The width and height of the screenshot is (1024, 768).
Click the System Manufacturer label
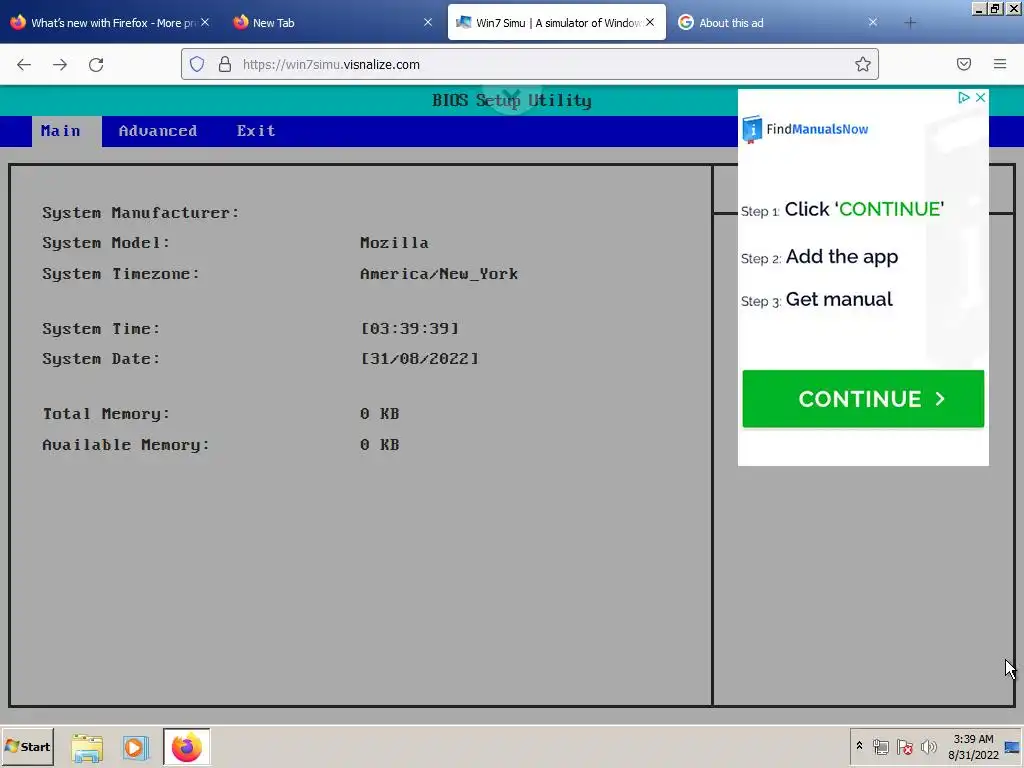141,213
